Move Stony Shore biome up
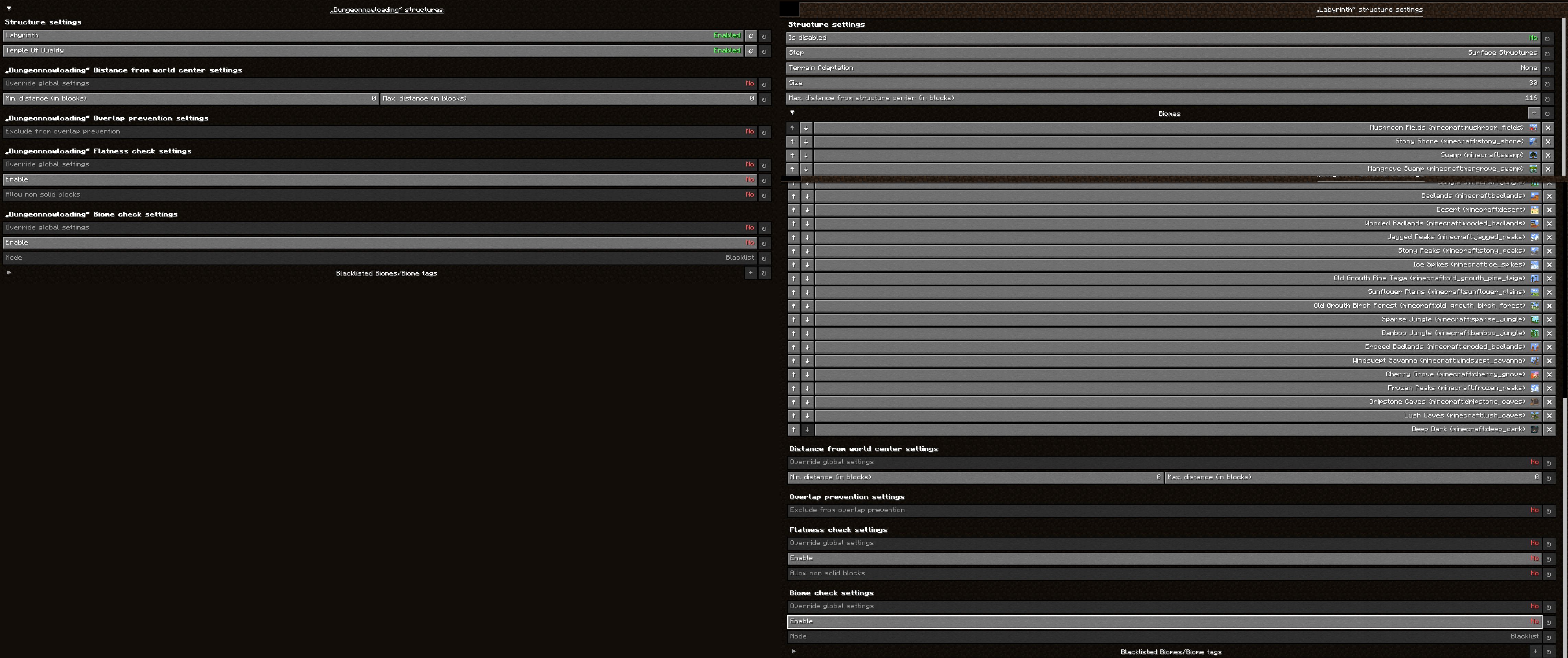 [792, 142]
